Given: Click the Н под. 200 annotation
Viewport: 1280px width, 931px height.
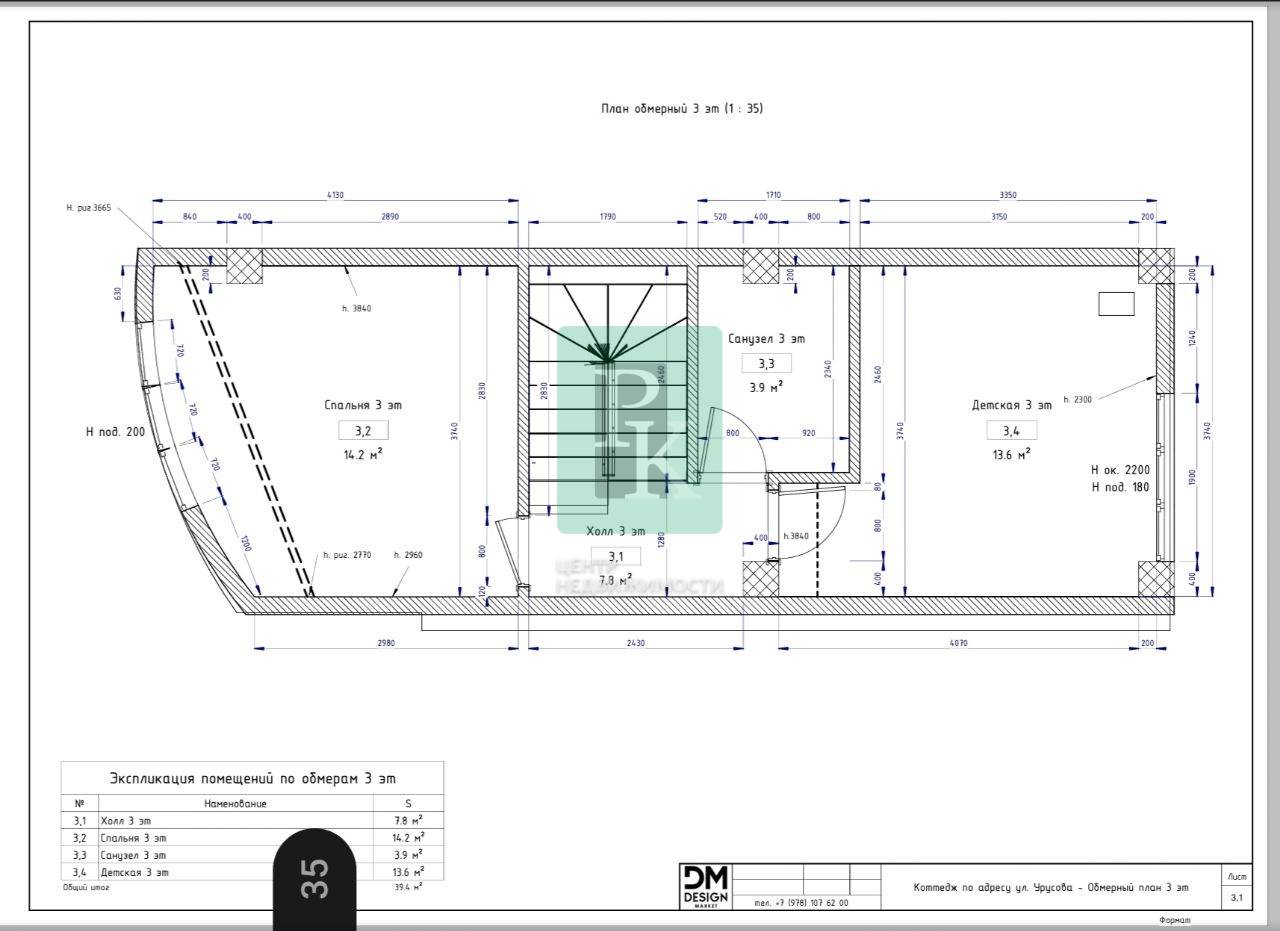Looking at the screenshot, I should [x=116, y=432].
